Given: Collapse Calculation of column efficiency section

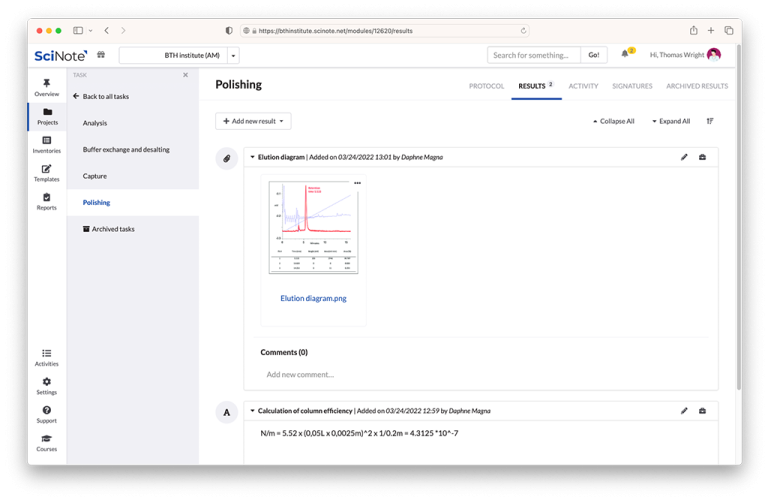Looking at the screenshot, I should [x=253, y=411].
